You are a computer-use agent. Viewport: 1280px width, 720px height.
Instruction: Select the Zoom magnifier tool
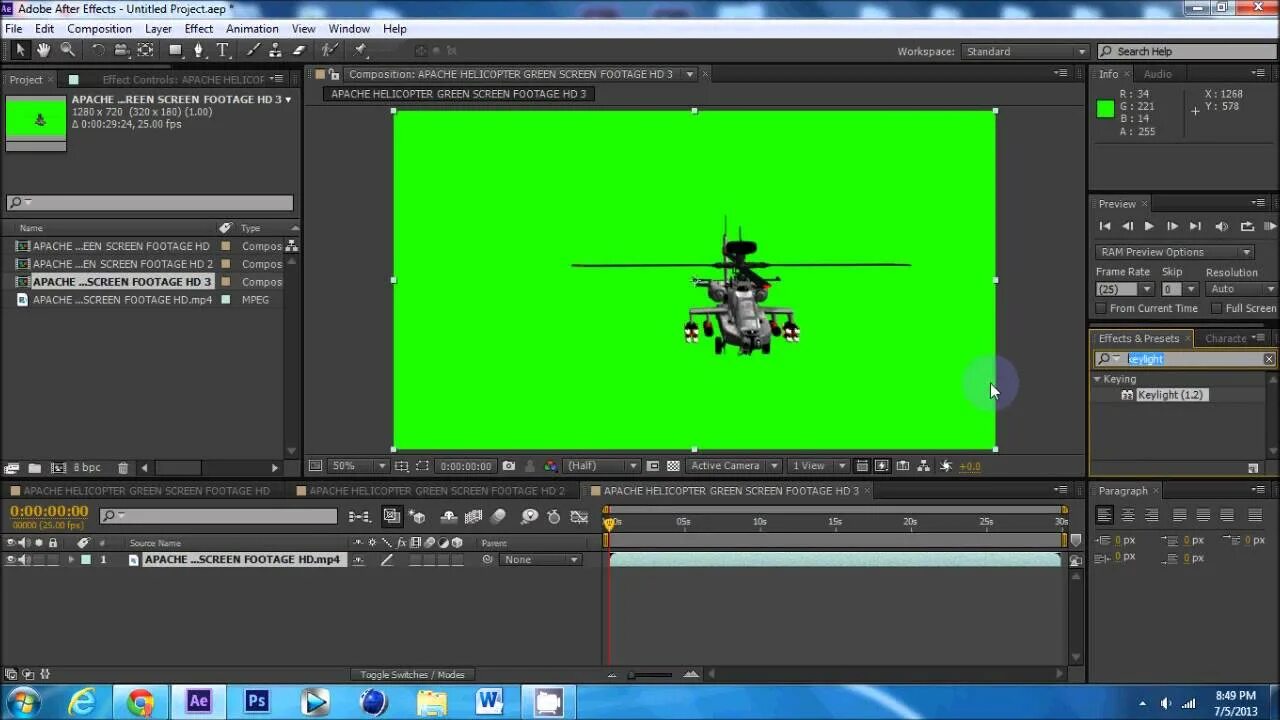coord(67,50)
